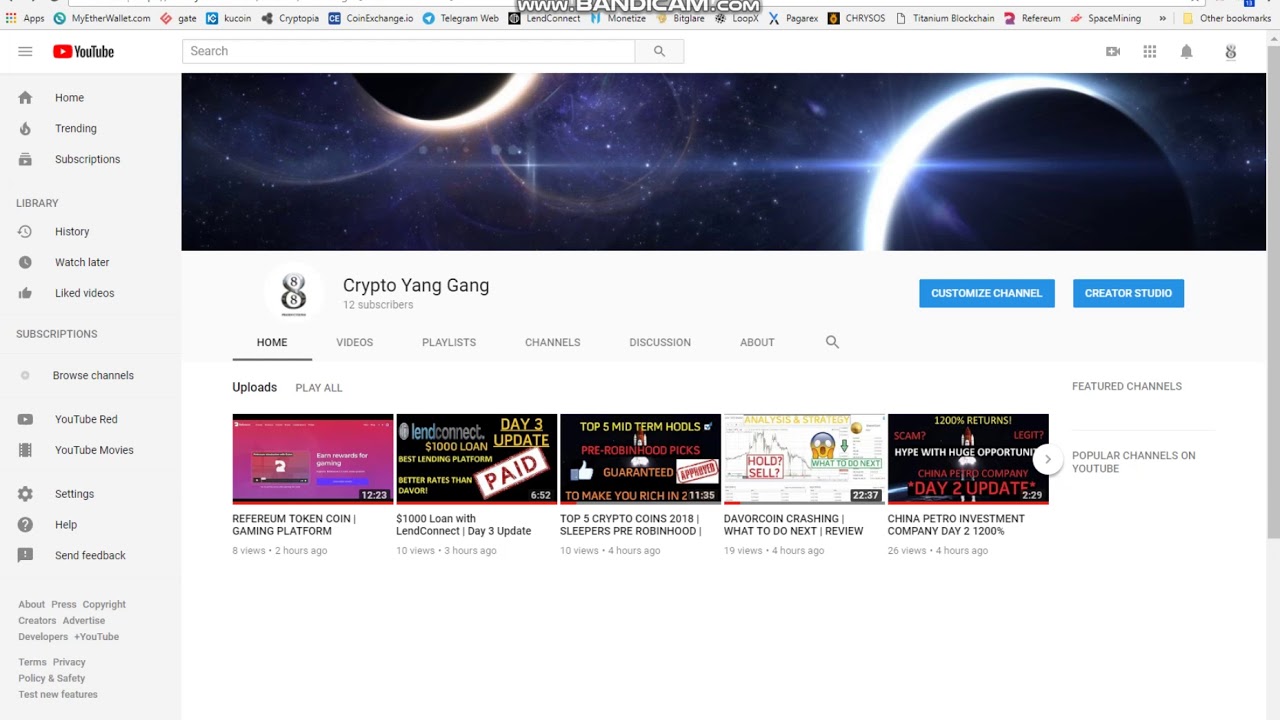Open the Advertise footer link

(x=84, y=620)
